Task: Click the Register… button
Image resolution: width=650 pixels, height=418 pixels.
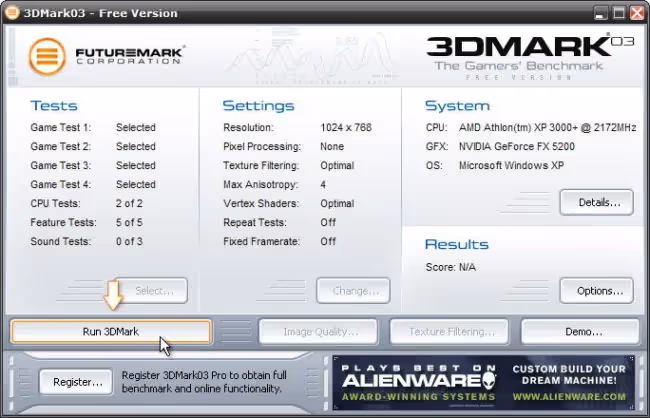Action: pyautogui.click(x=76, y=382)
